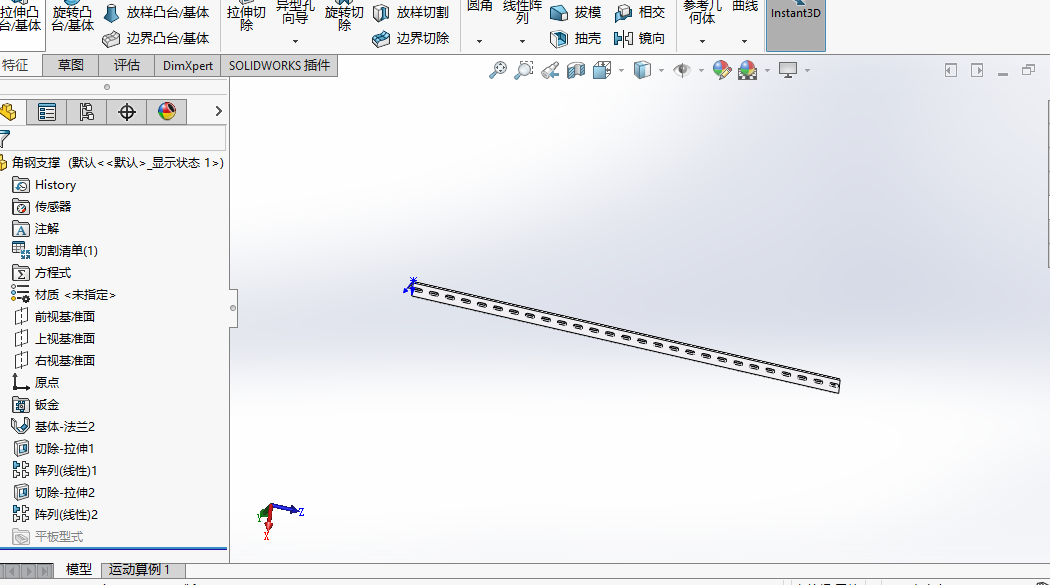
Task: Select 前视基准面 front plane
Action: click(54, 317)
